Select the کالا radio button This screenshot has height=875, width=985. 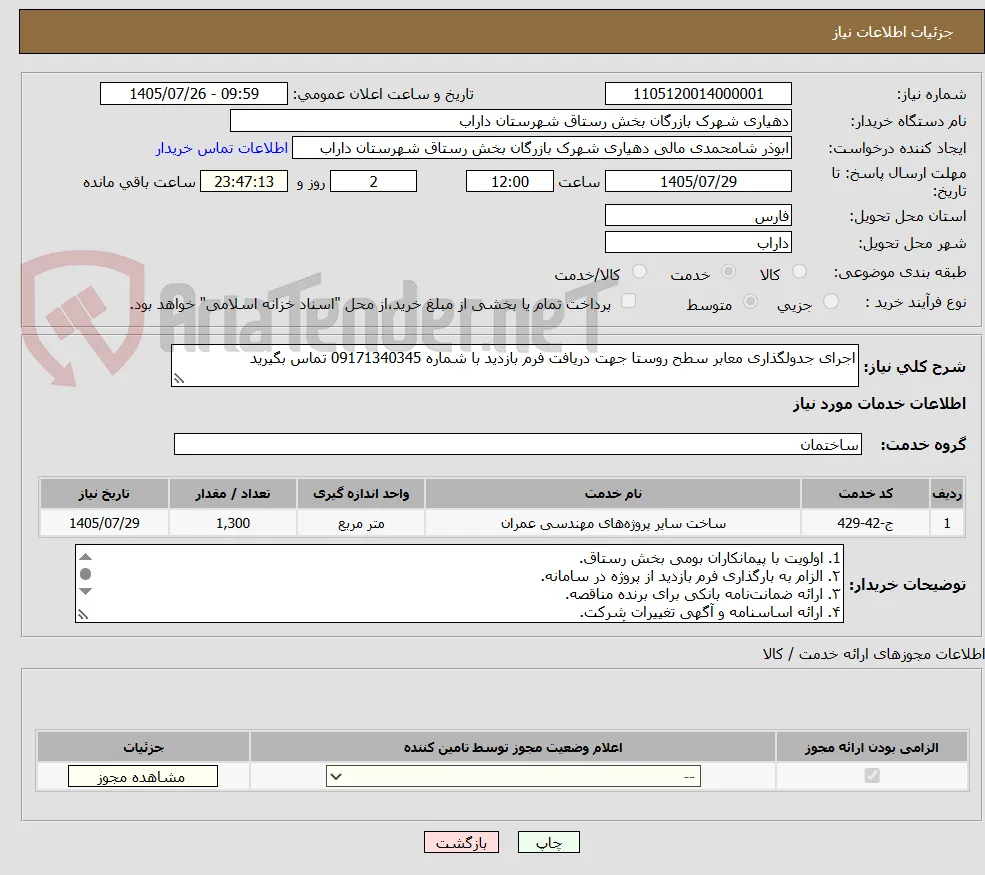[x=799, y=271]
